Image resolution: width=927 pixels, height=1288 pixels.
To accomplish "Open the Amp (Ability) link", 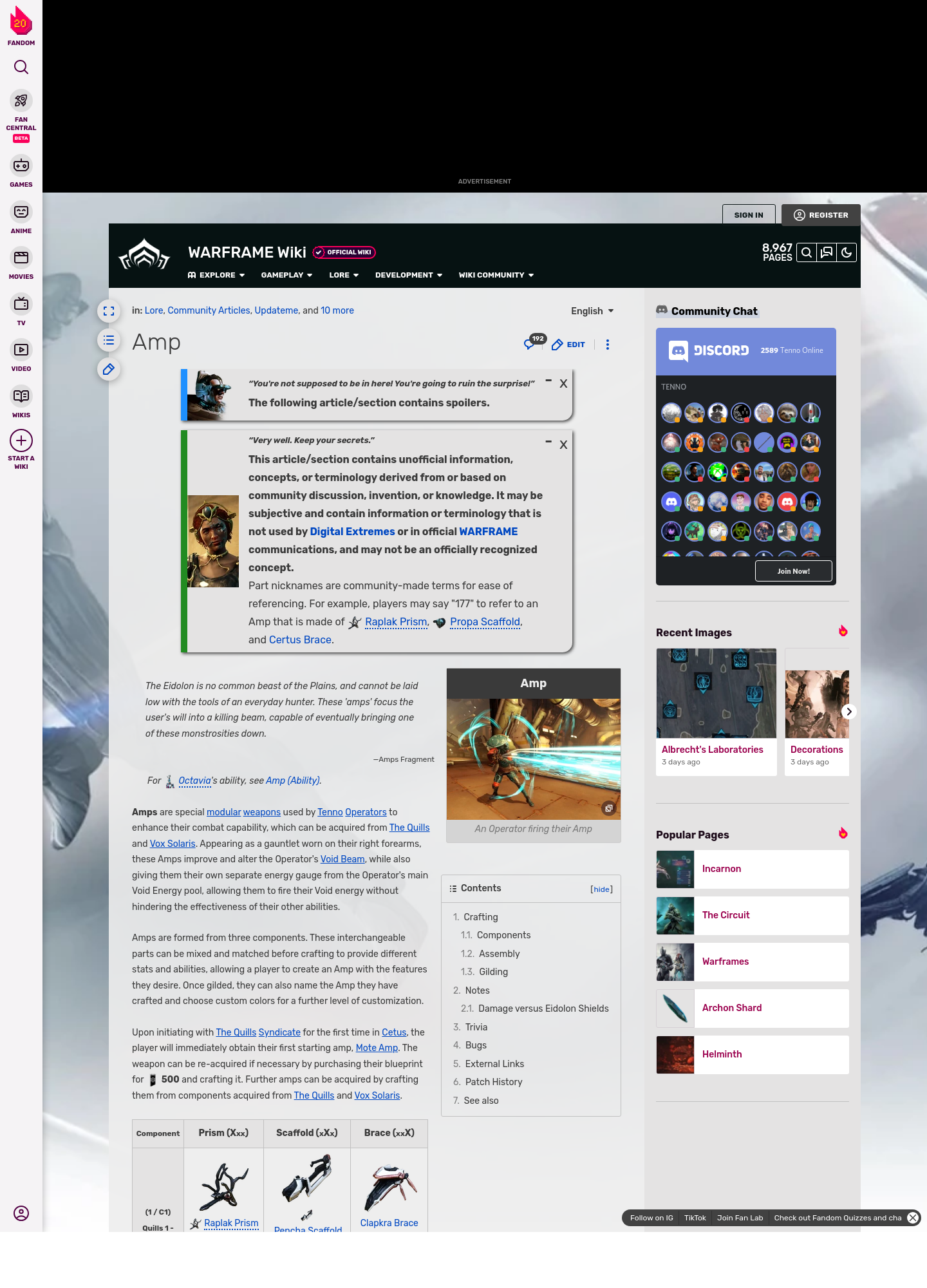I will coord(293,781).
